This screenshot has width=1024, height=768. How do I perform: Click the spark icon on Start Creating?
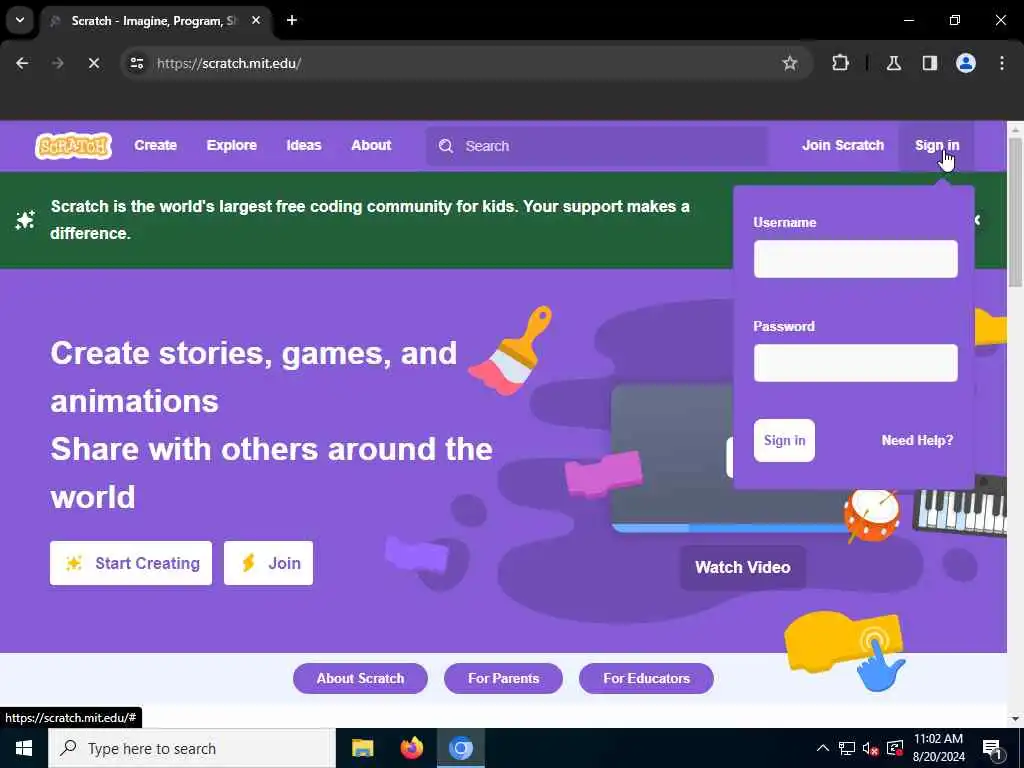click(x=74, y=563)
